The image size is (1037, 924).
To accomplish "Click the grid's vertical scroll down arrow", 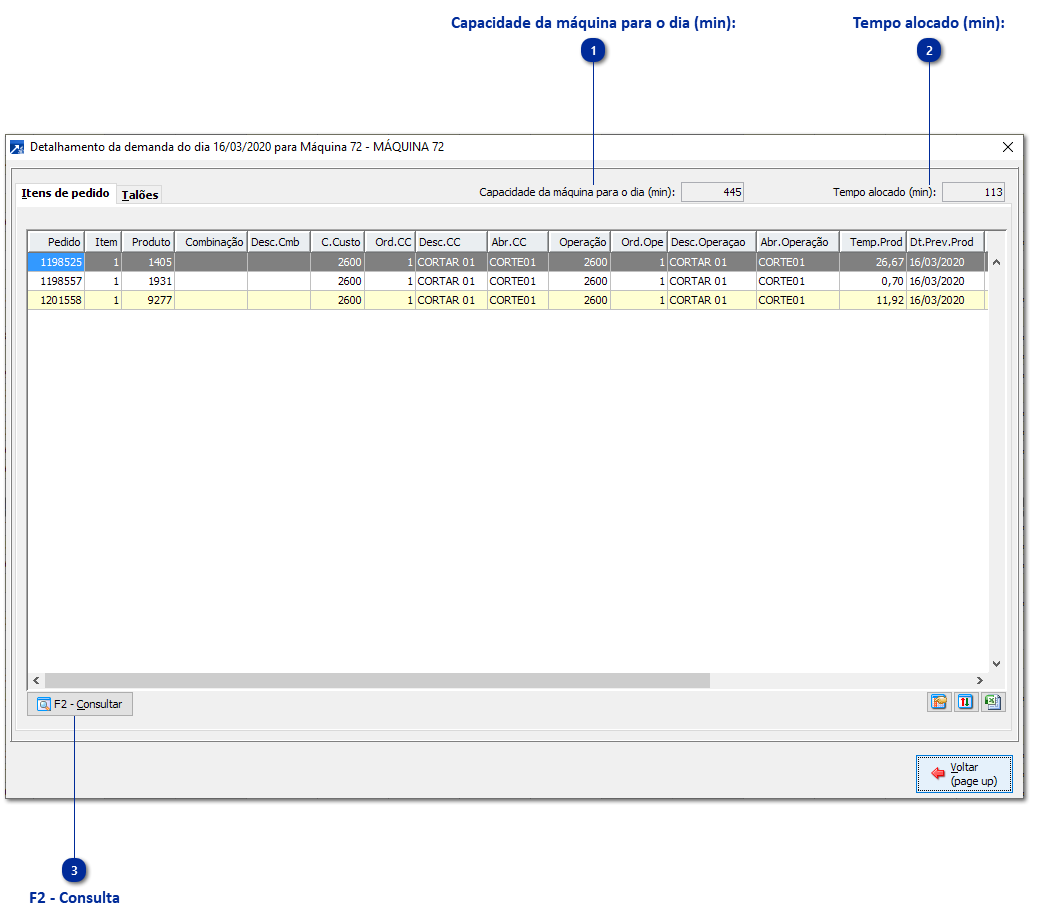I will [x=996, y=663].
